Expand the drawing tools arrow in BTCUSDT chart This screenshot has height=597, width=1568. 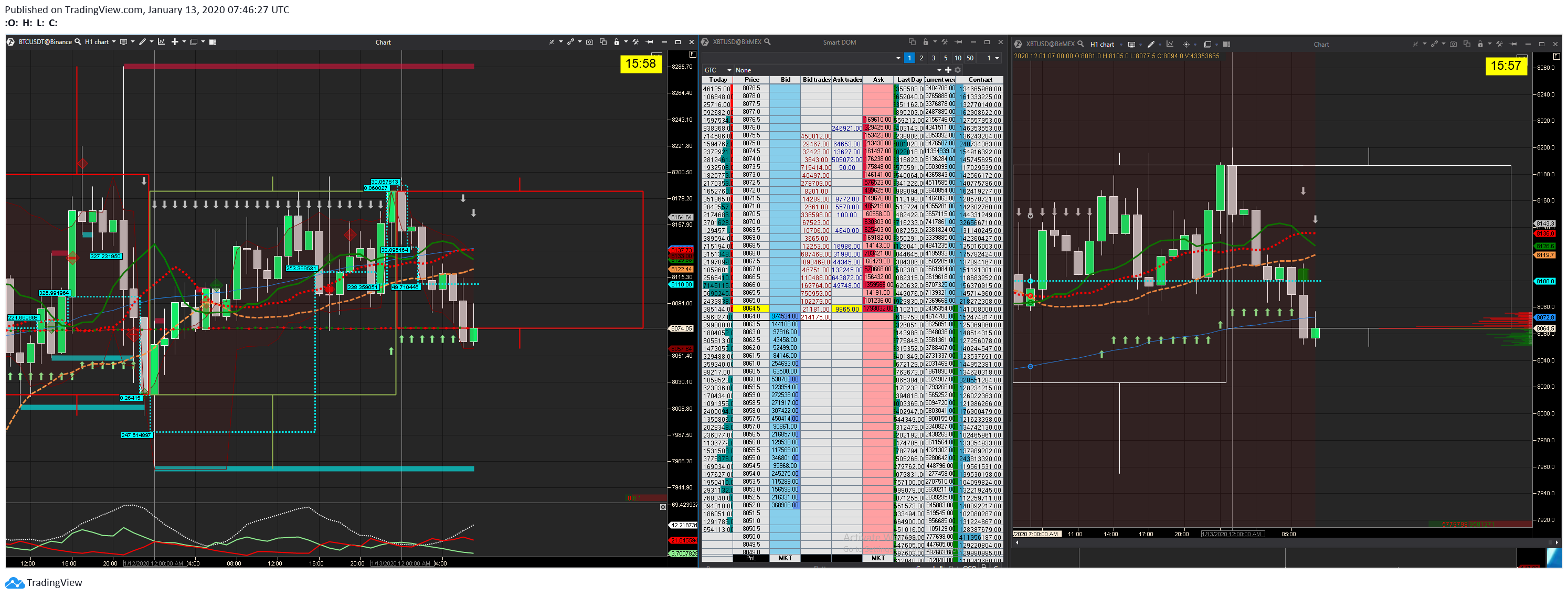tap(152, 41)
